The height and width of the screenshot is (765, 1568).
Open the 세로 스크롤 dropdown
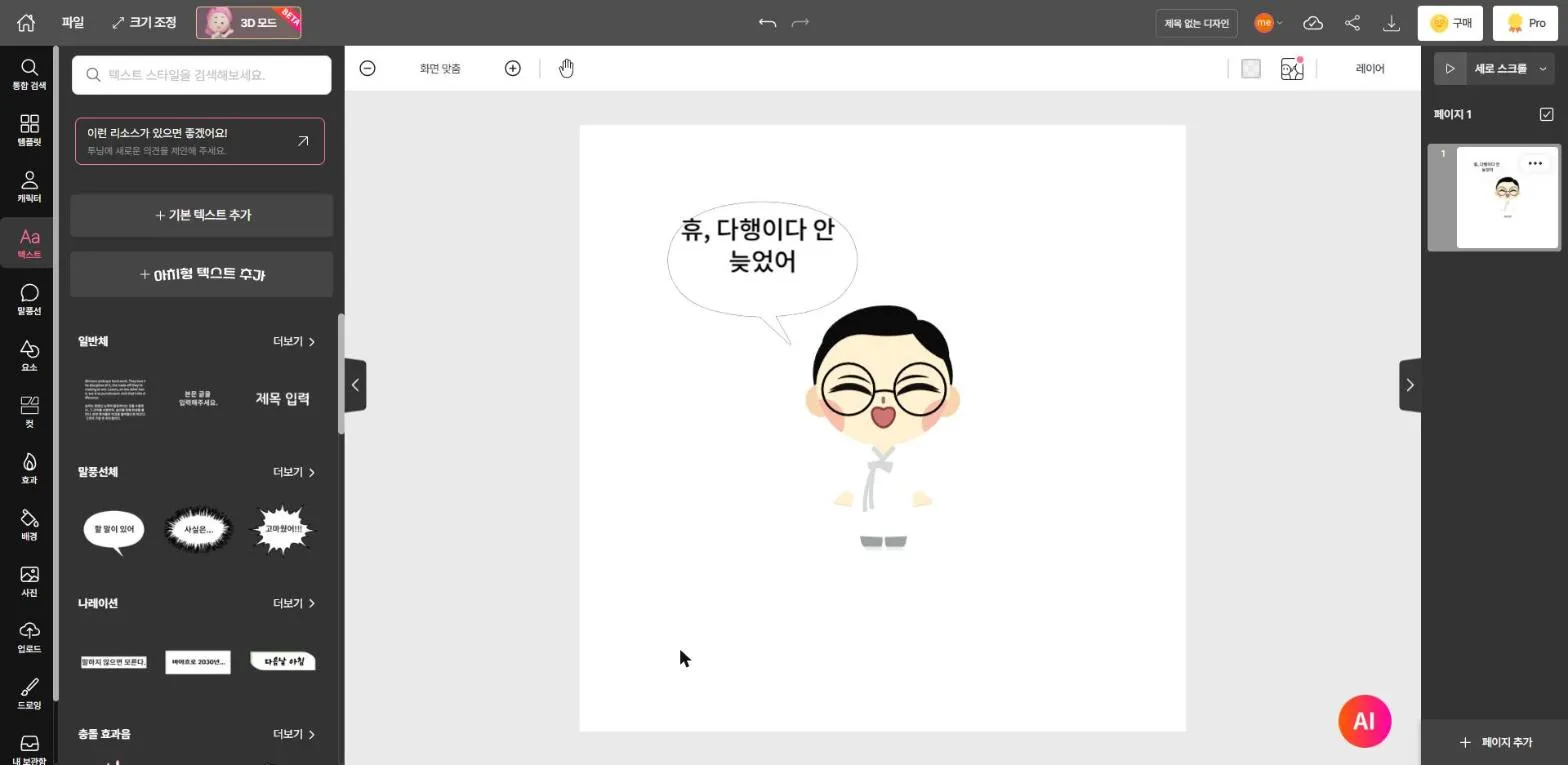(1509, 68)
